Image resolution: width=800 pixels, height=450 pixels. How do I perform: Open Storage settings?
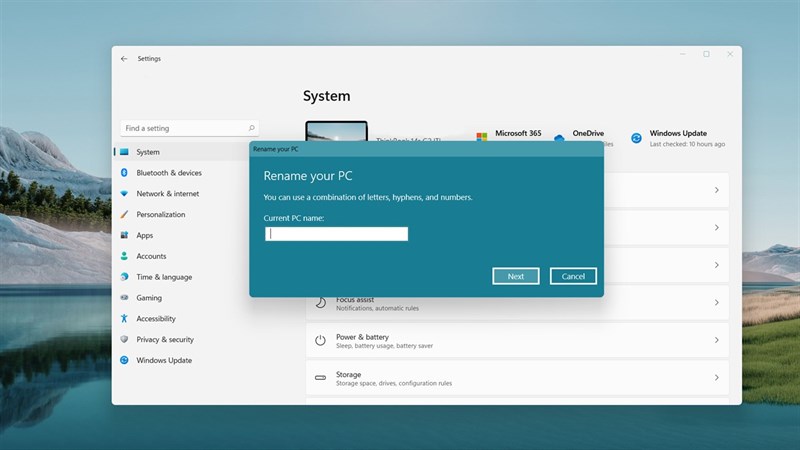[x=517, y=378]
